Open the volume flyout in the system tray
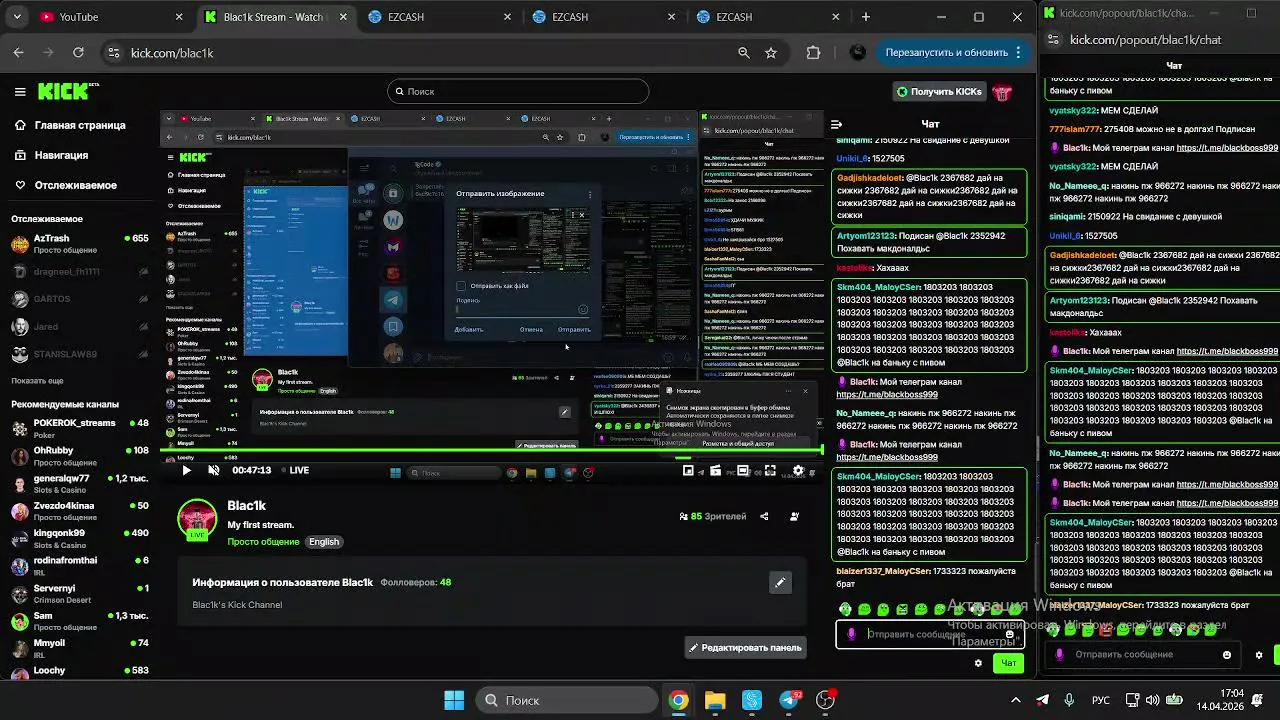This screenshot has height=720, width=1280. [1152, 700]
